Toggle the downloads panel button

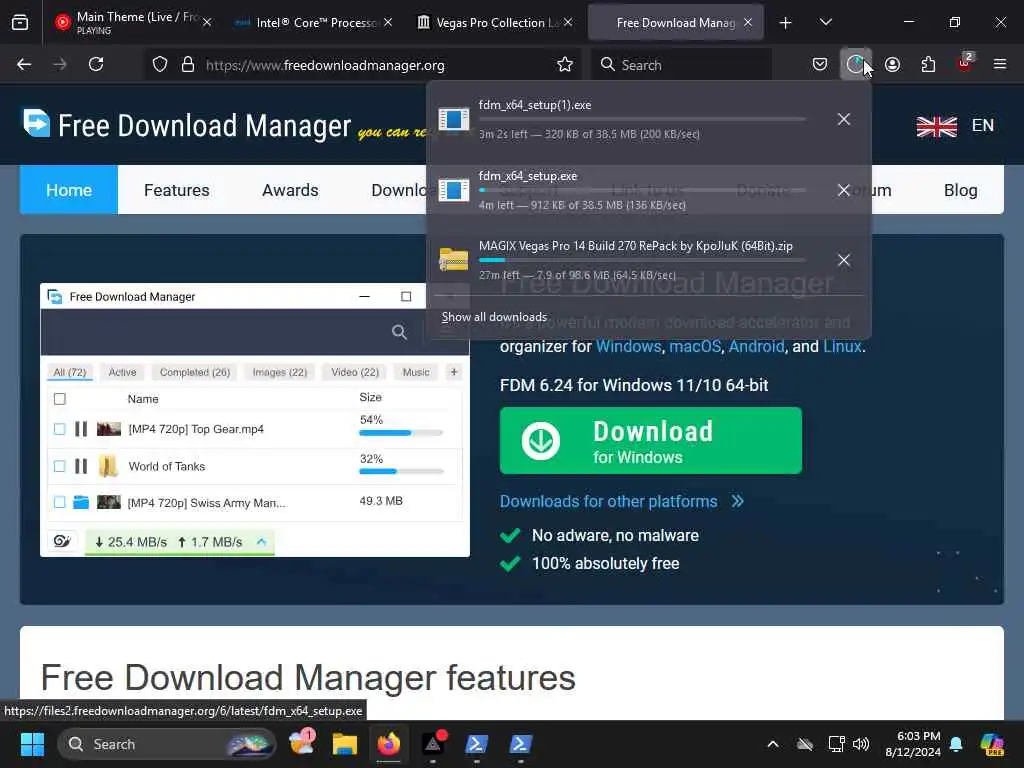coord(856,65)
